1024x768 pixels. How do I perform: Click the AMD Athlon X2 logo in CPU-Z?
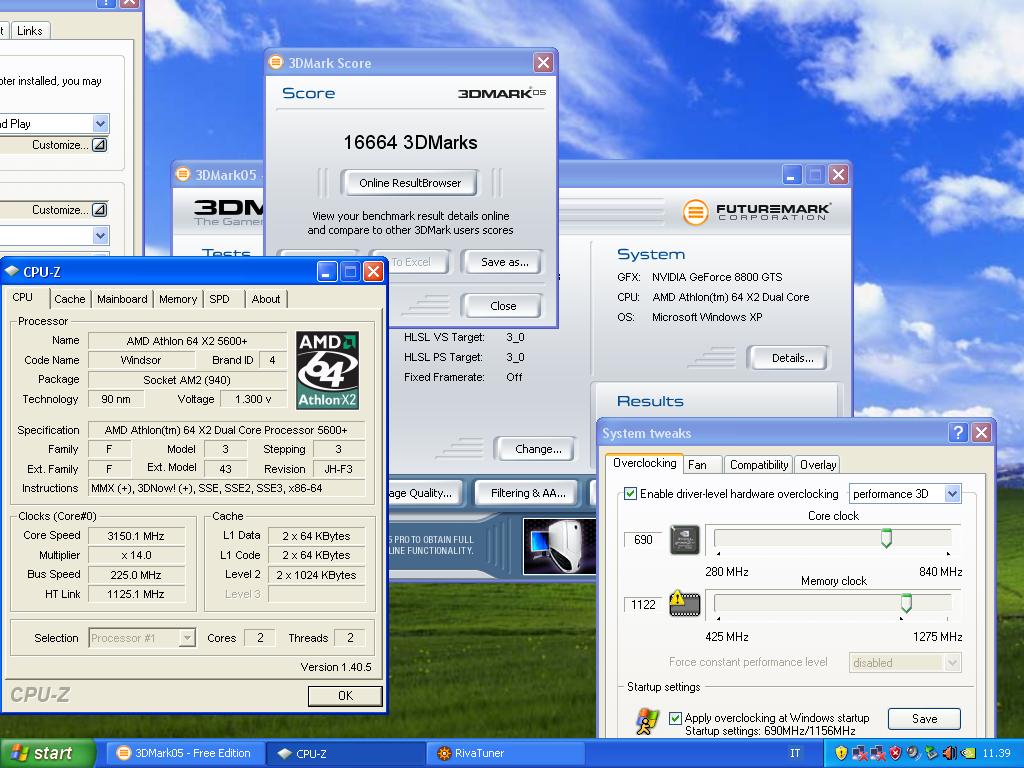[x=327, y=370]
